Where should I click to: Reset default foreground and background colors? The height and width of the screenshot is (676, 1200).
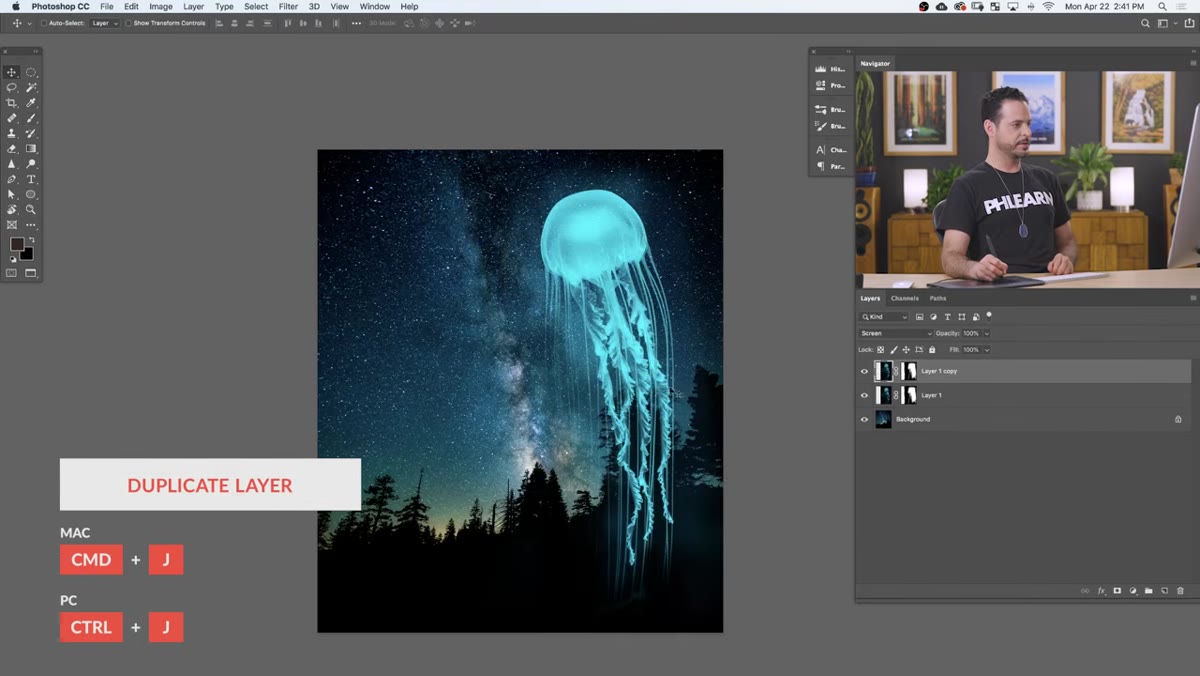(x=13, y=259)
